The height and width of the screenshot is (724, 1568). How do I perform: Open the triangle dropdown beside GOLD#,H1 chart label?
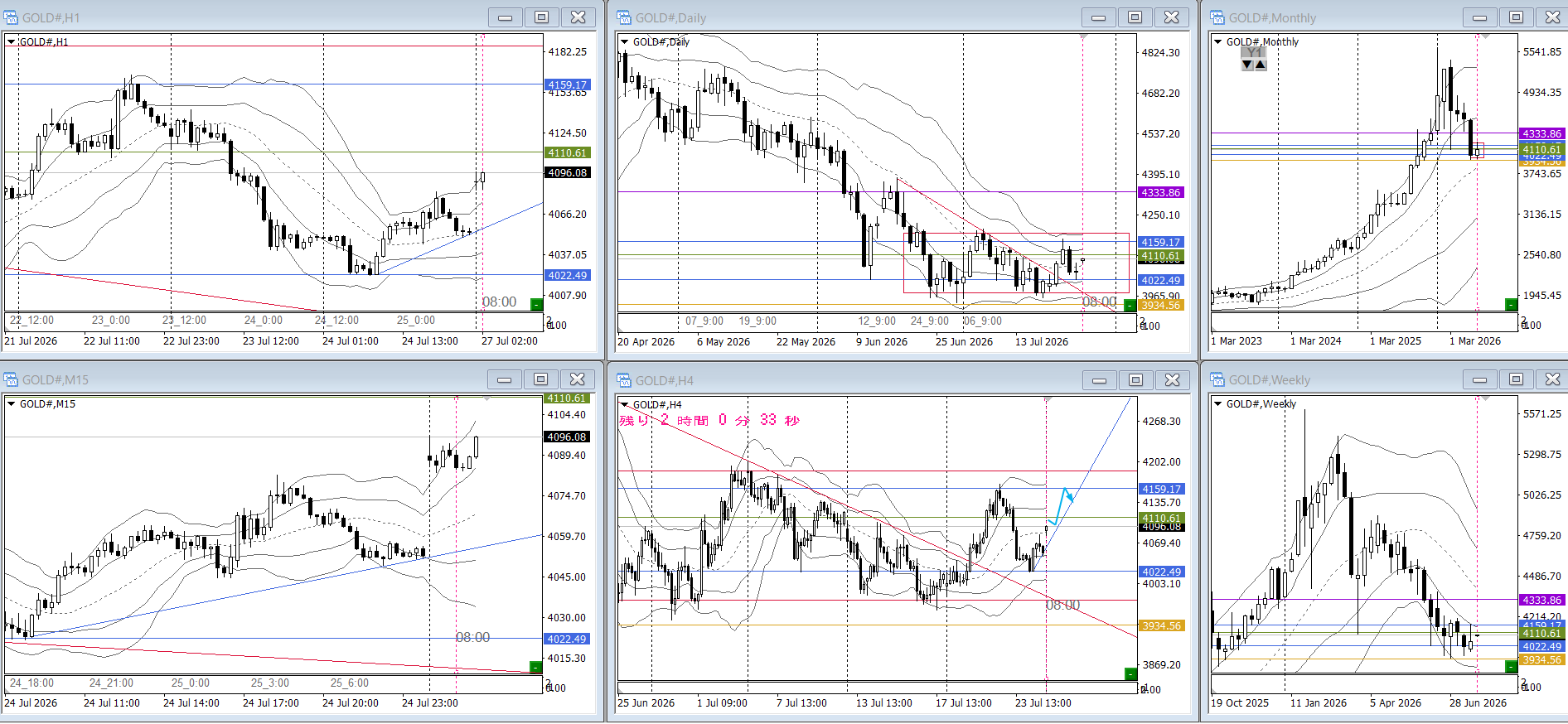point(11,41)
